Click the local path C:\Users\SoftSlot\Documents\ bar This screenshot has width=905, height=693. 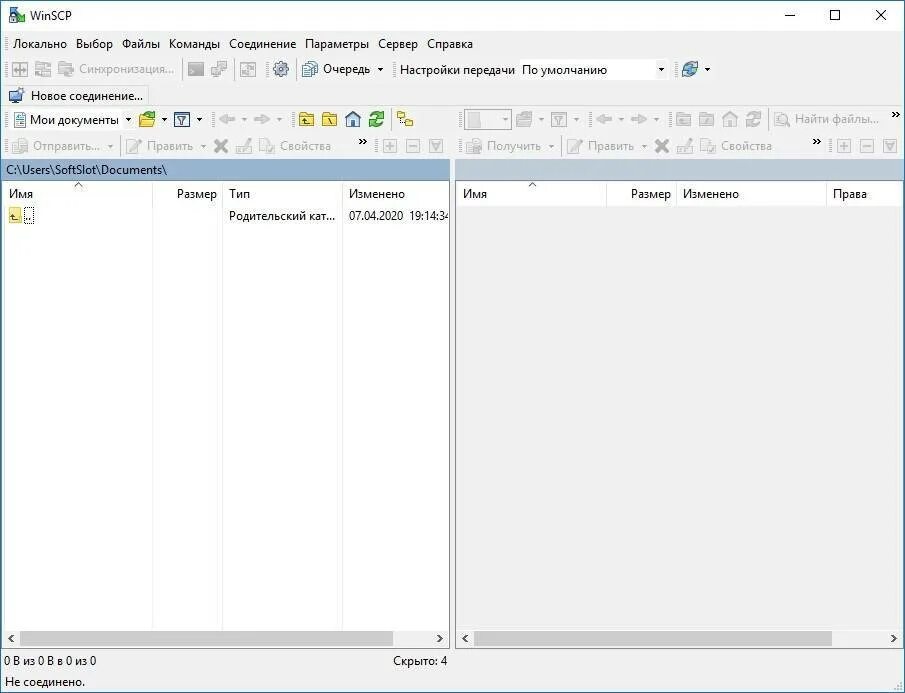225,170
